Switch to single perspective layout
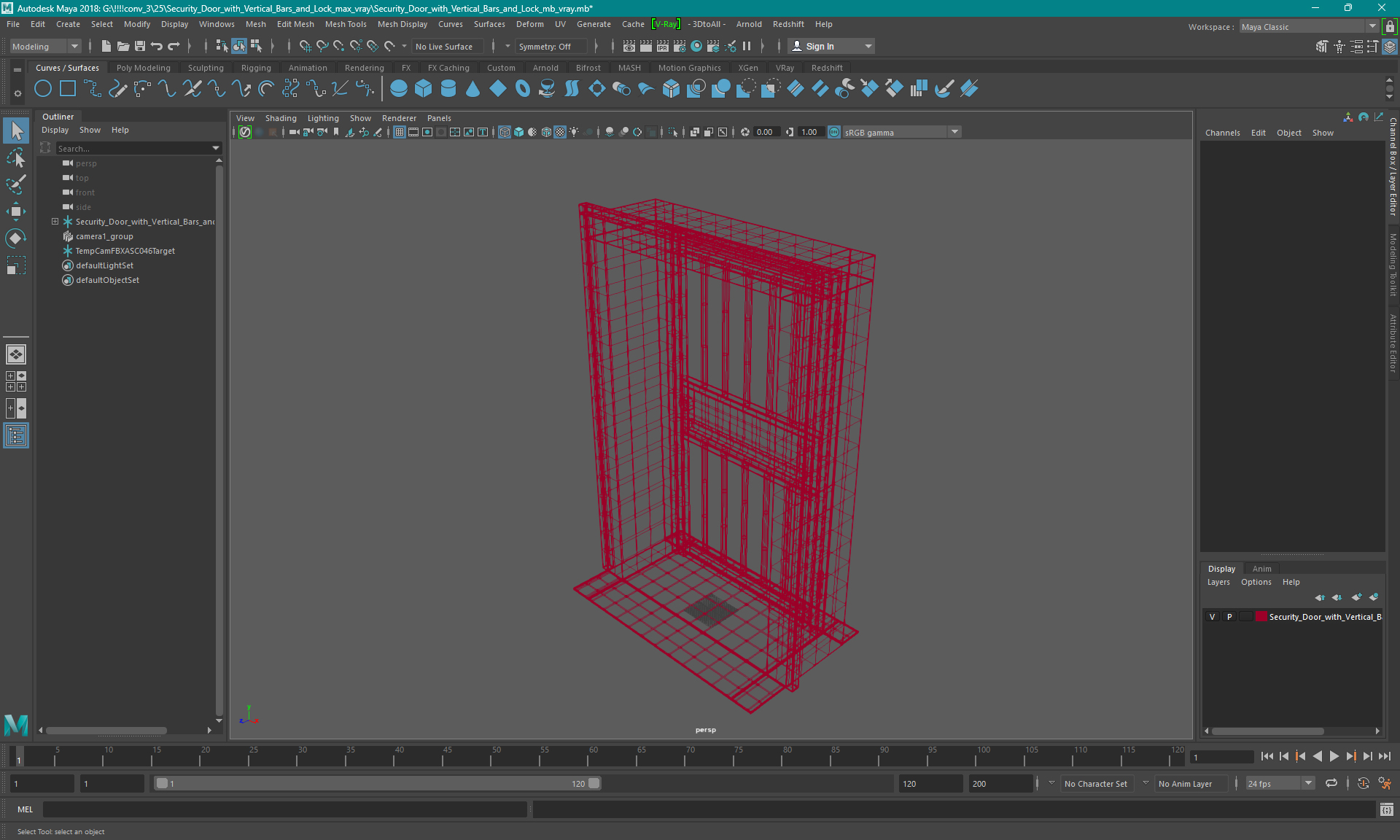1400x840 pixels. coord(16,354)
